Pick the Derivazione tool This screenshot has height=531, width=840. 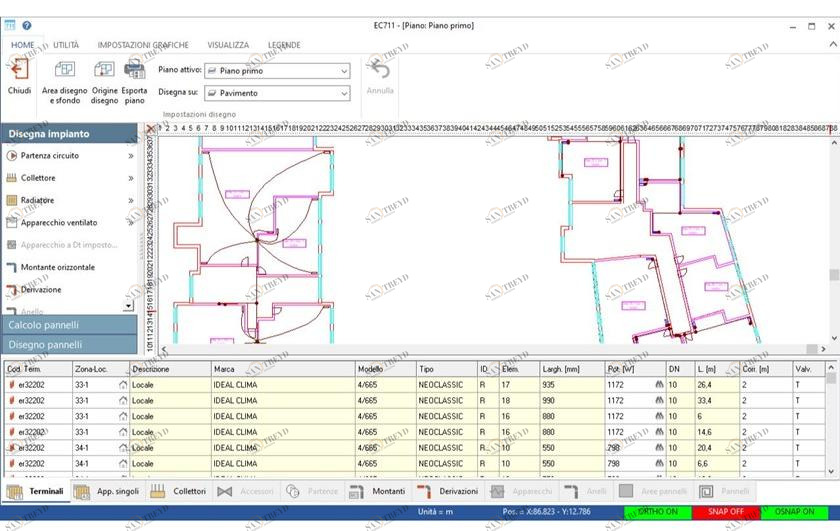pyautogui.click(x=41, y=290)
